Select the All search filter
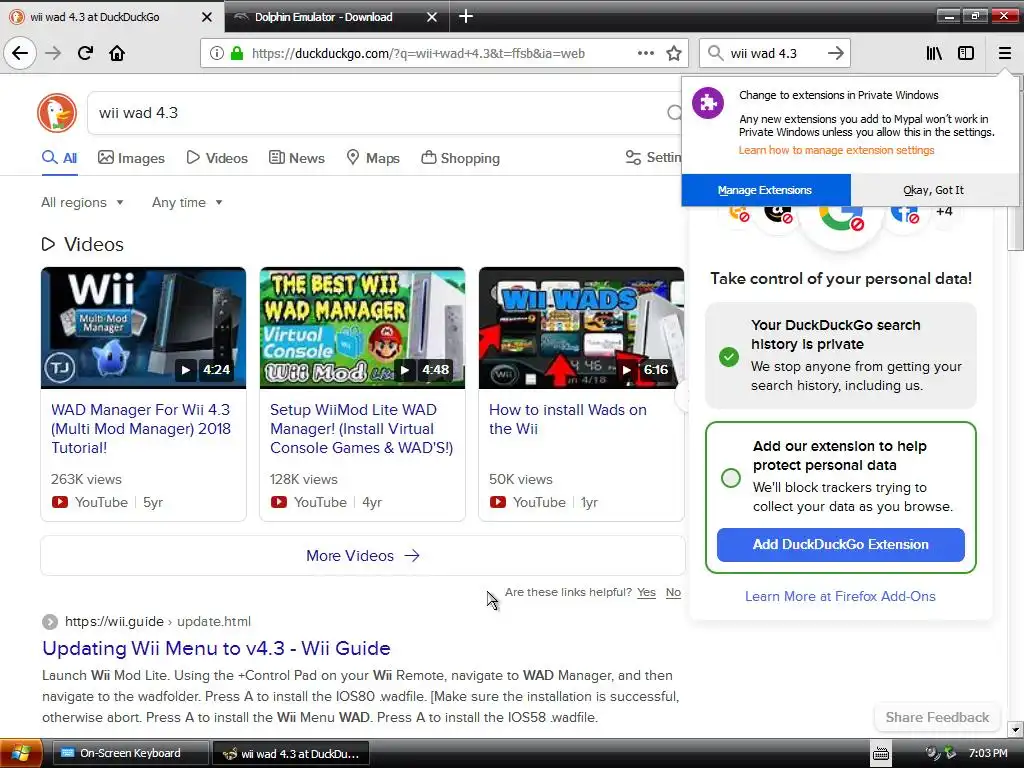 pos(59,158)
